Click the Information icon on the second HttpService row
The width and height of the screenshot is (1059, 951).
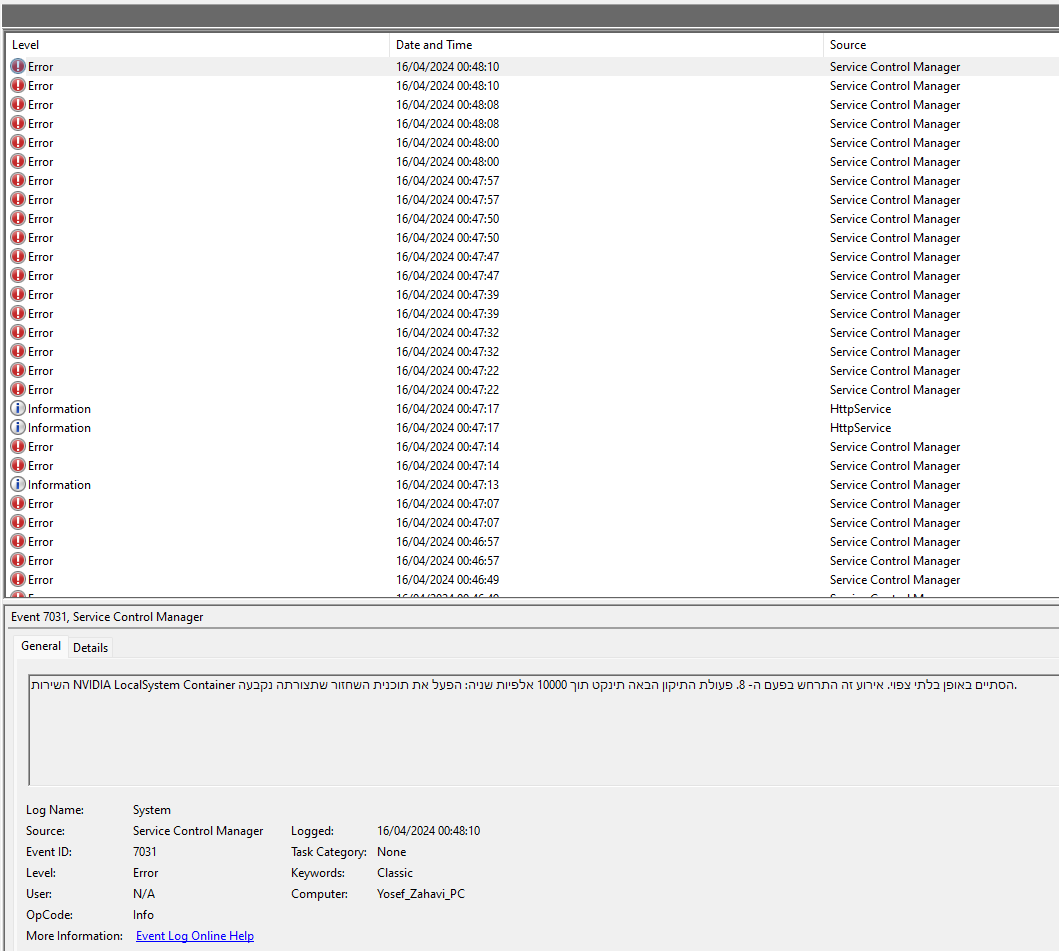[19, 427]
